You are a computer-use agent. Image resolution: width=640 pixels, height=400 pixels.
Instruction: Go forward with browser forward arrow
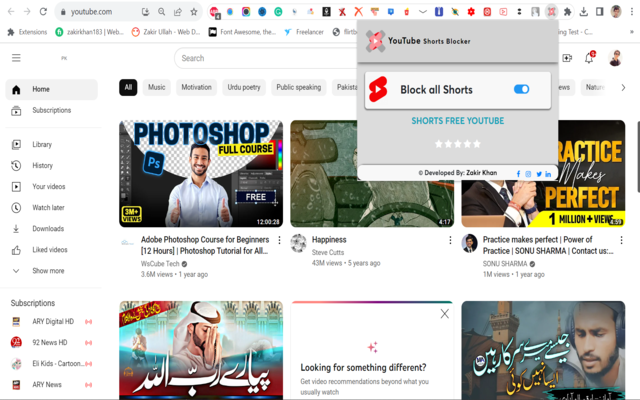click(27, 12)
